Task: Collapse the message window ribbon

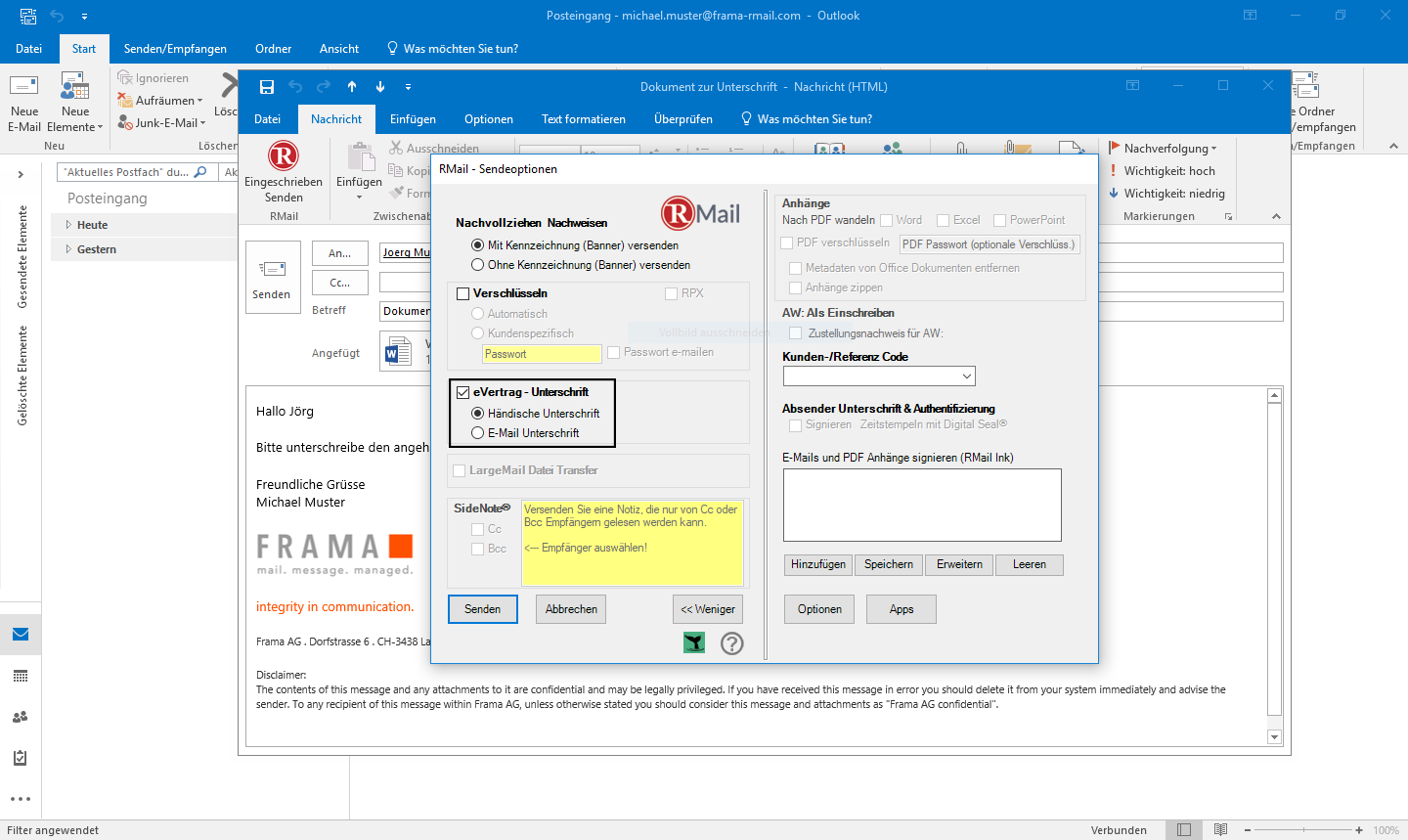Action: click(x=1276, y=216)
